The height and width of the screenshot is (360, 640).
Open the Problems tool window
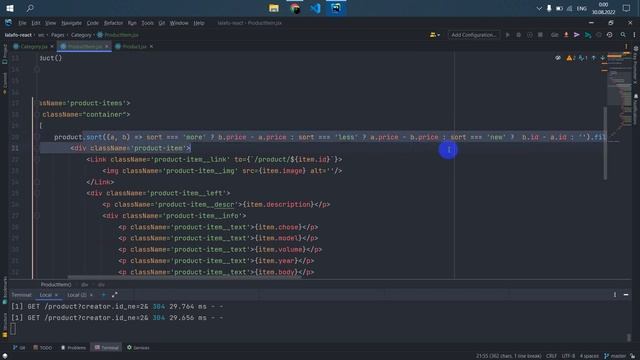click(x=73, y=348)
